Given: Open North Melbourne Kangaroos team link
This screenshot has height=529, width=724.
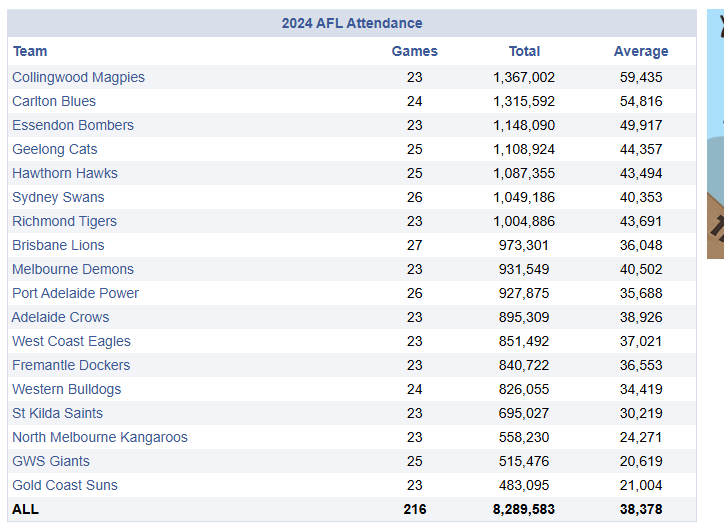Looking at the screenshot, I should pos(100,437).
